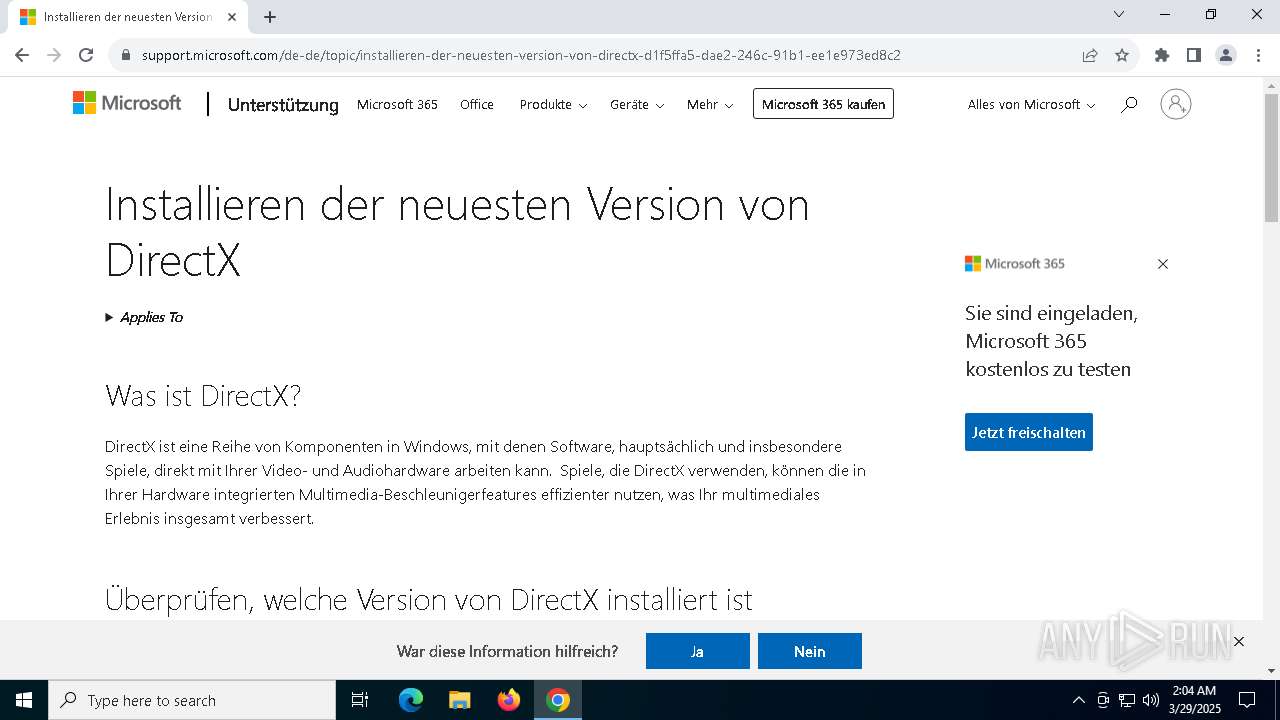Answer Nein to the helpful question
This screenshot has width=1280, height=720.
point(809,651)
